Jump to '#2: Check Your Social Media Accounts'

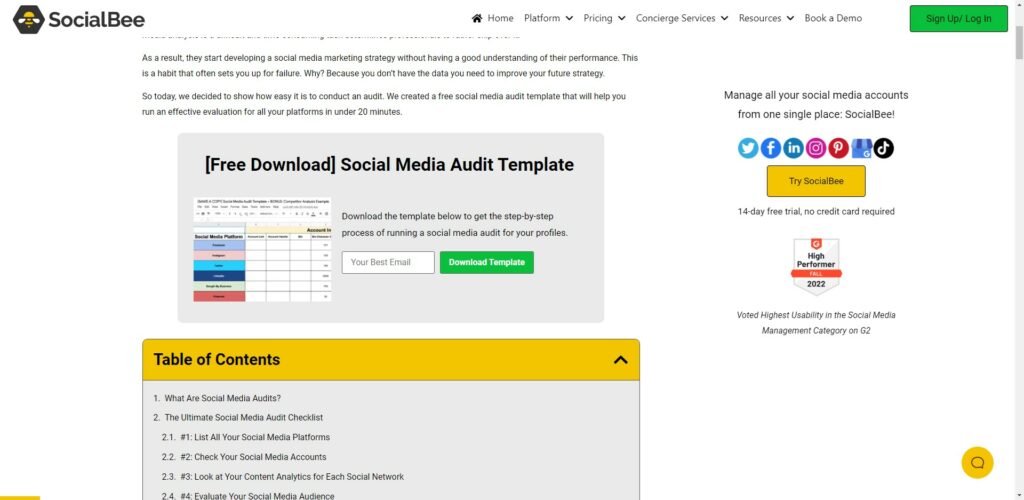[x=253, y=457]
